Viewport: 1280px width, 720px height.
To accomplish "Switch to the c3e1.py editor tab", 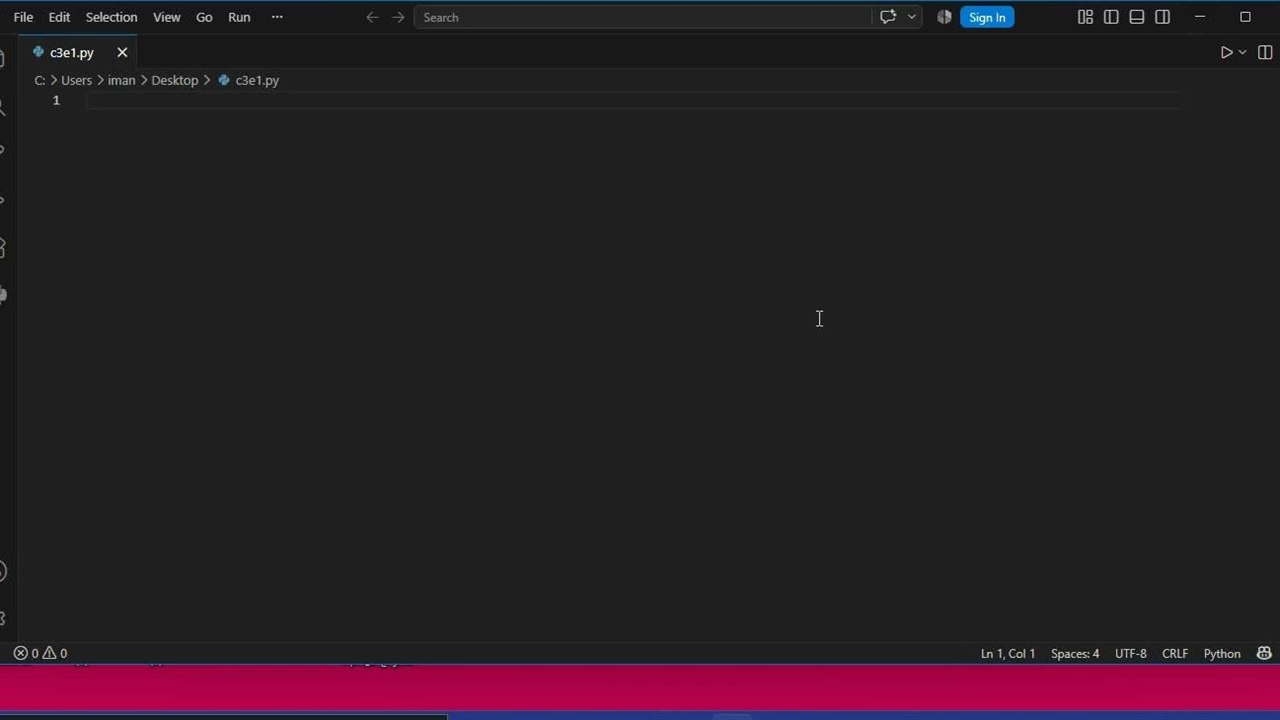I will pyautogui.click(x=72, y=53).
